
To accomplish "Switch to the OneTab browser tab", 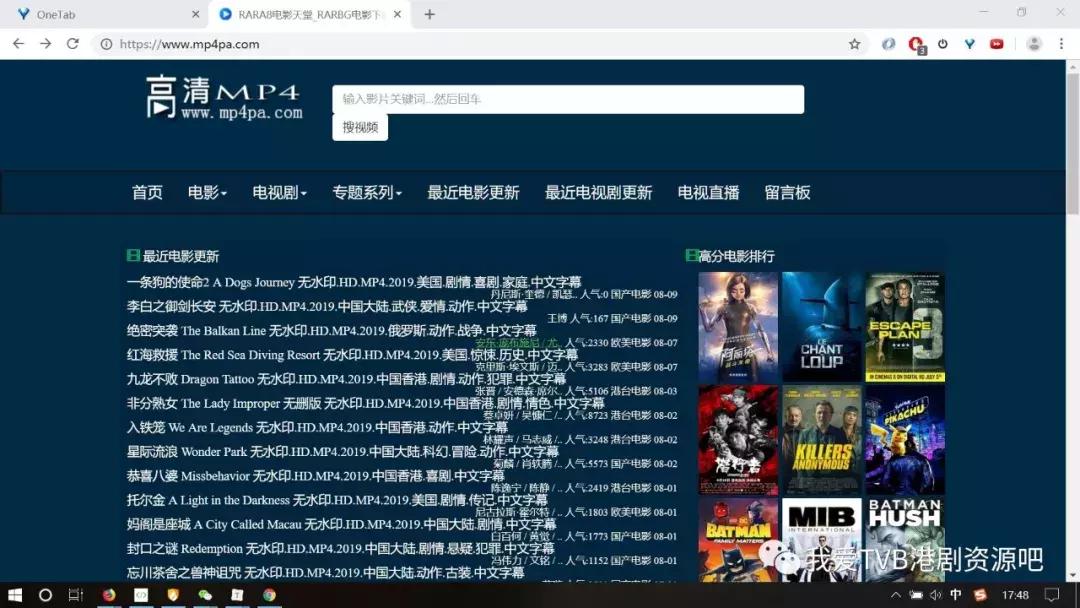I will coord(100,15).
